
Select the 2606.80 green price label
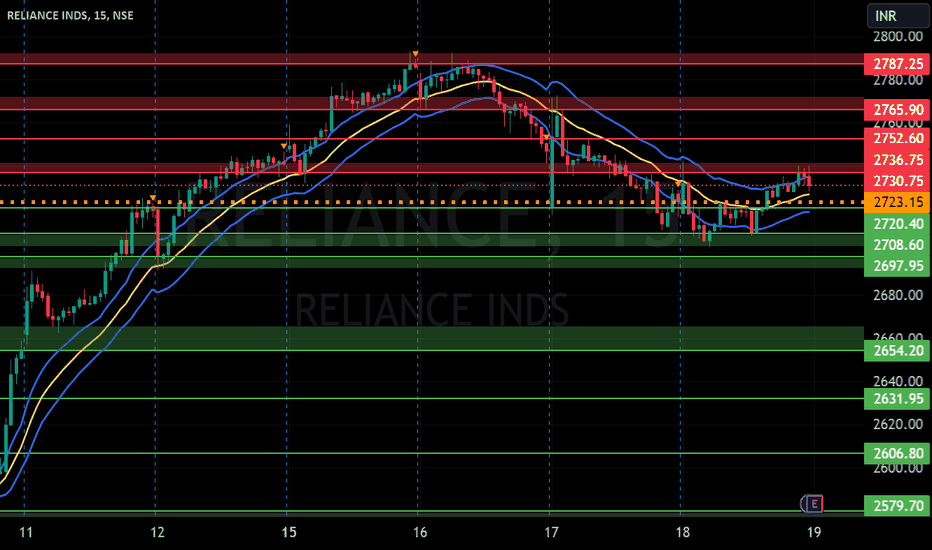click(x=897, y=453)
